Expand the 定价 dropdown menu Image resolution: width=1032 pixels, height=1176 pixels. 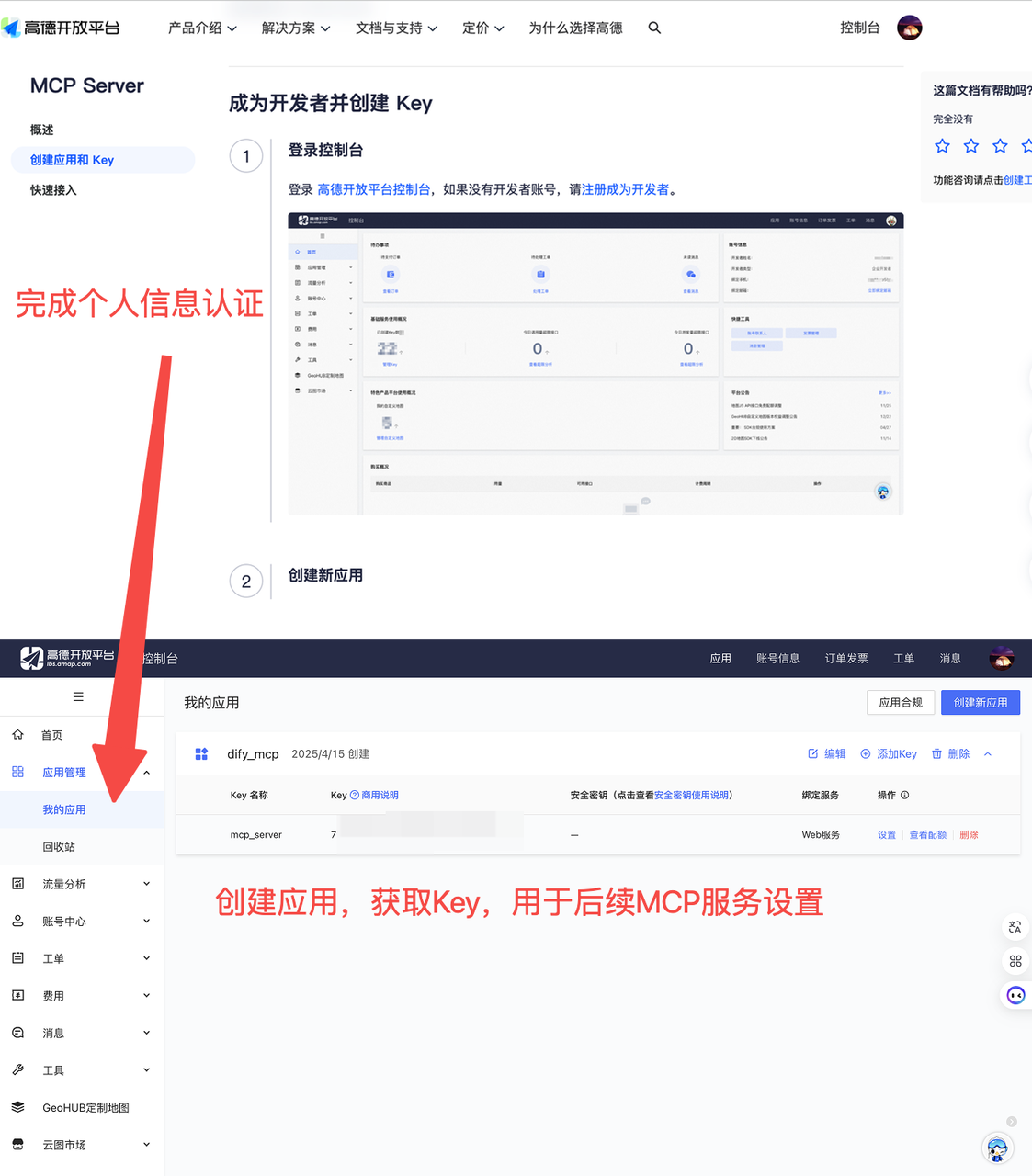(x=482, y=28)
